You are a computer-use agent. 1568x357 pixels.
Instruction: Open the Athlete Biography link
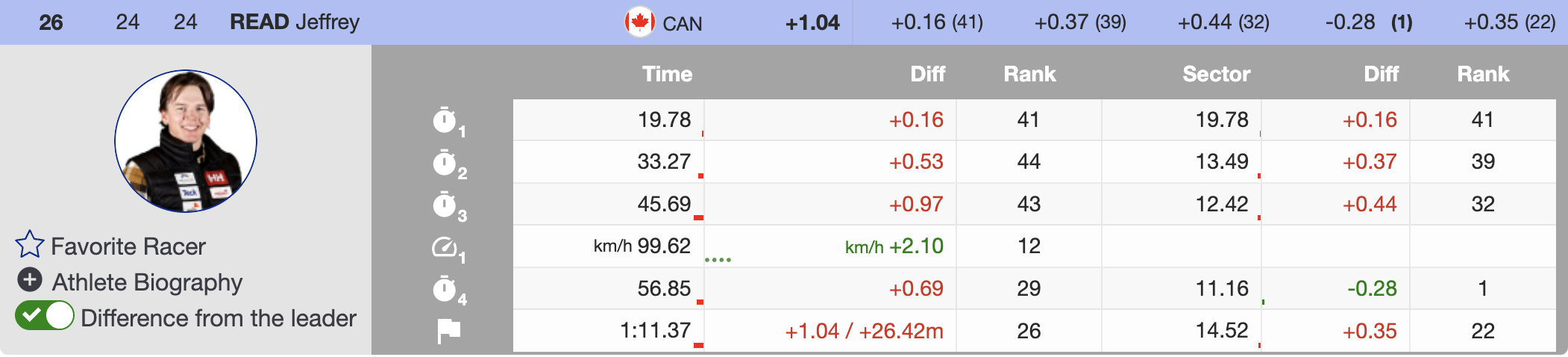click(x=147, y=282)
